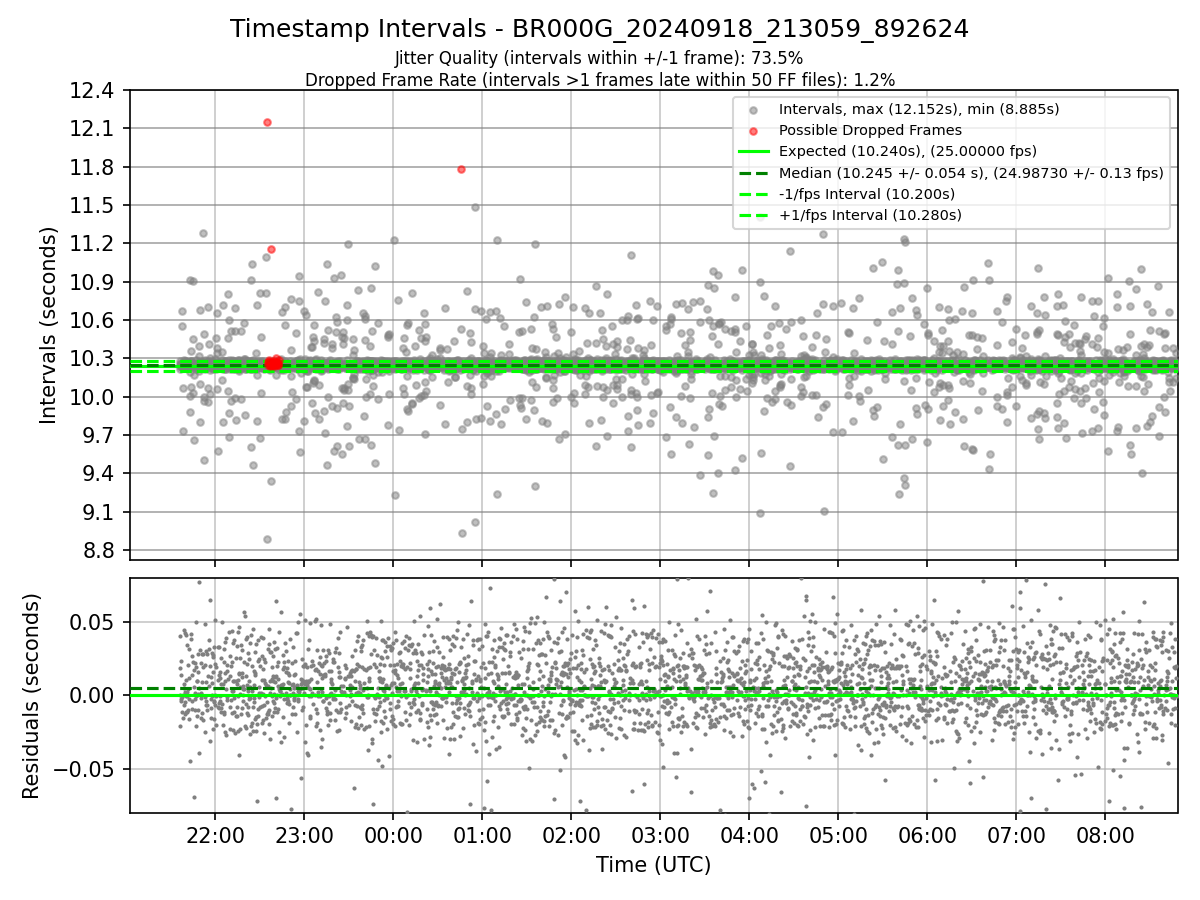Click x-axis tick label '07:00'
Image resolution: width=1200 pixels, height=900 pixels.
pyautogui.click(x=1016, y=835)
